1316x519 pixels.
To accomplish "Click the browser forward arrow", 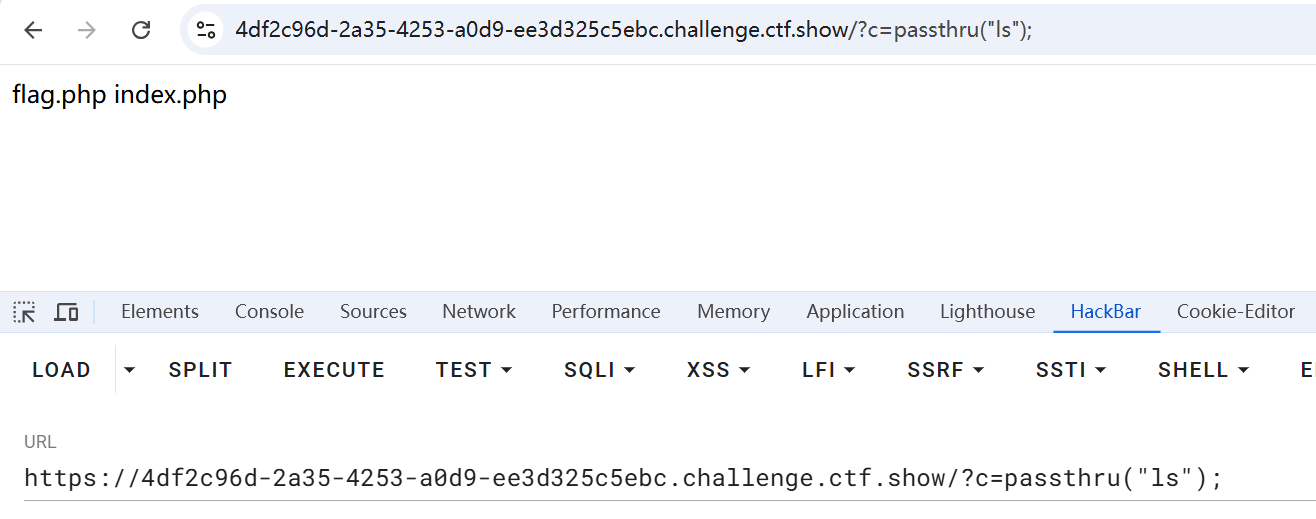I will pos(87,30).
